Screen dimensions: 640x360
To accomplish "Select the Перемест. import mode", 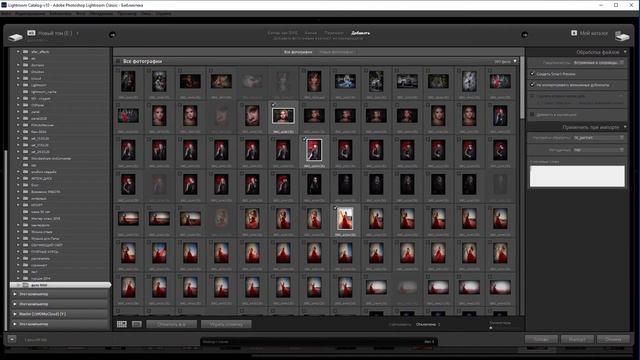I will click(334, 33).
